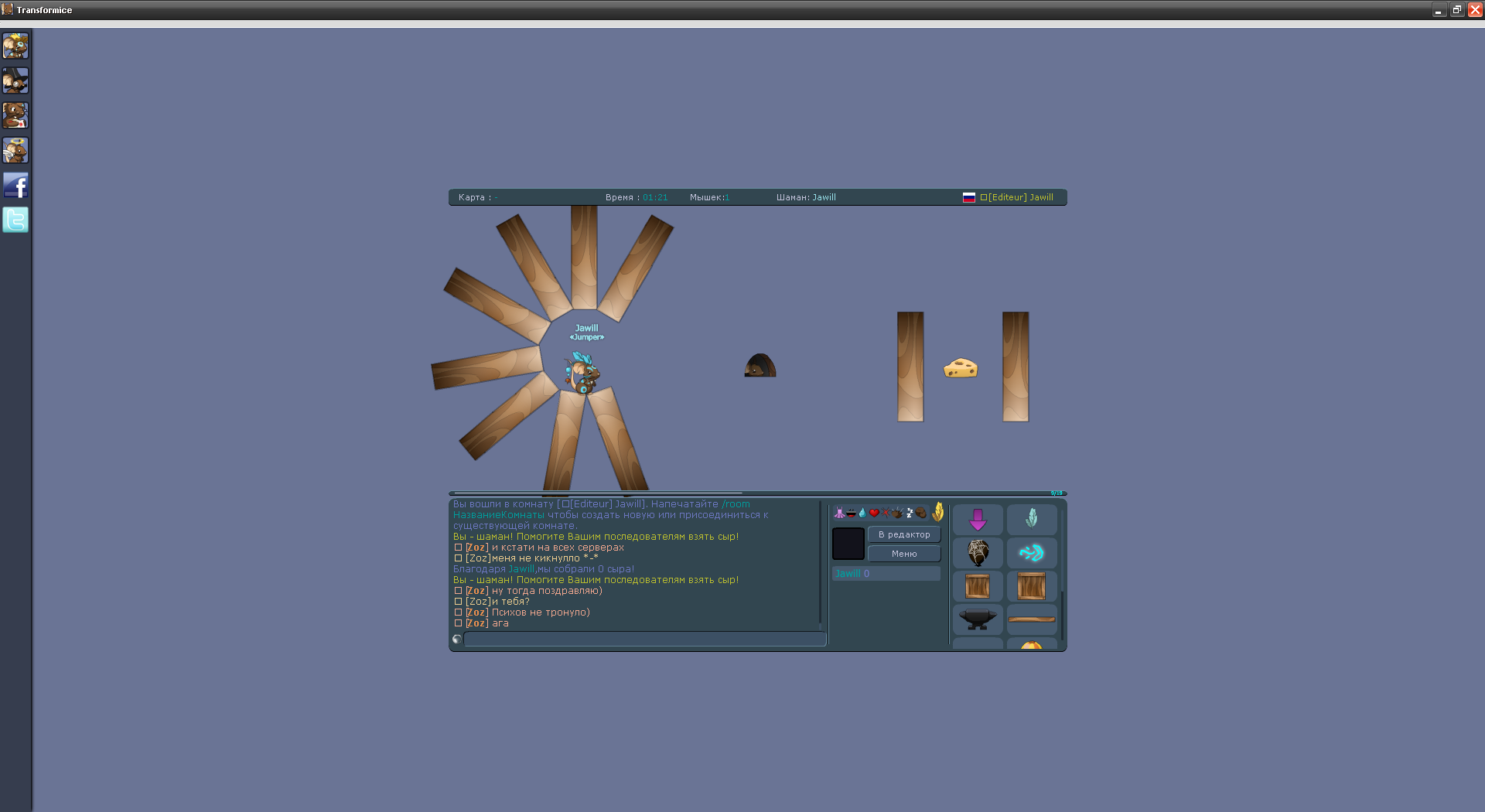
Task: Click the Время timer 01:21
Action: [637, 197]
